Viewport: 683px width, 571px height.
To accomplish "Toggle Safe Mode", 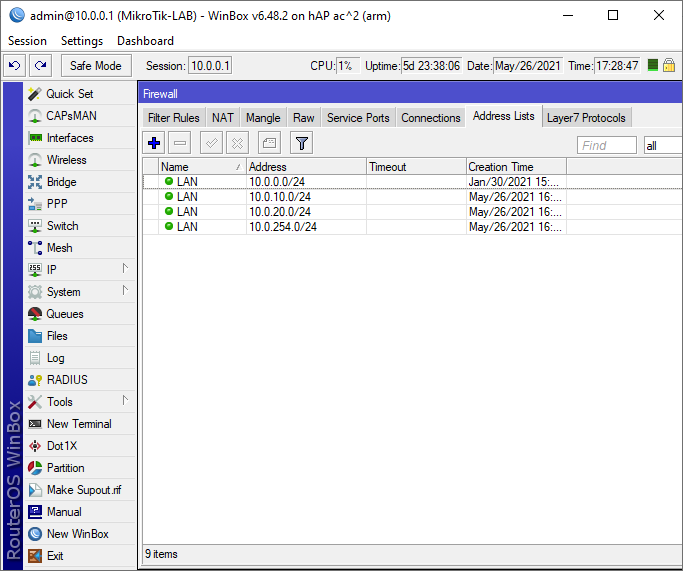I will click(96, 66).
